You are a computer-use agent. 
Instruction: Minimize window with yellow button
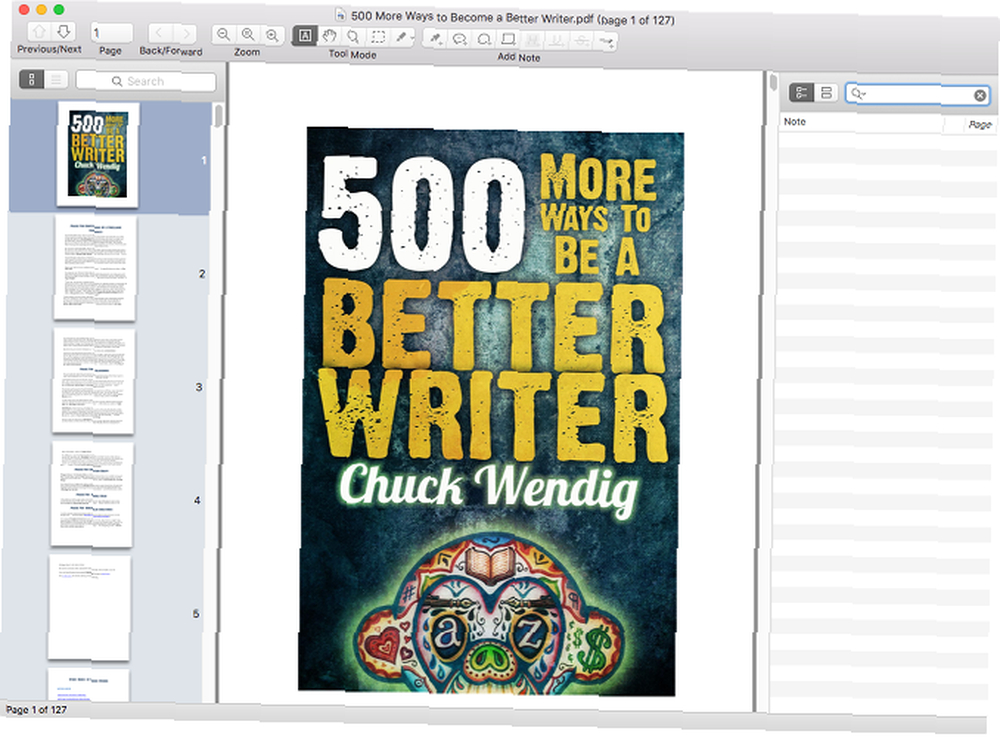[41, 9]
